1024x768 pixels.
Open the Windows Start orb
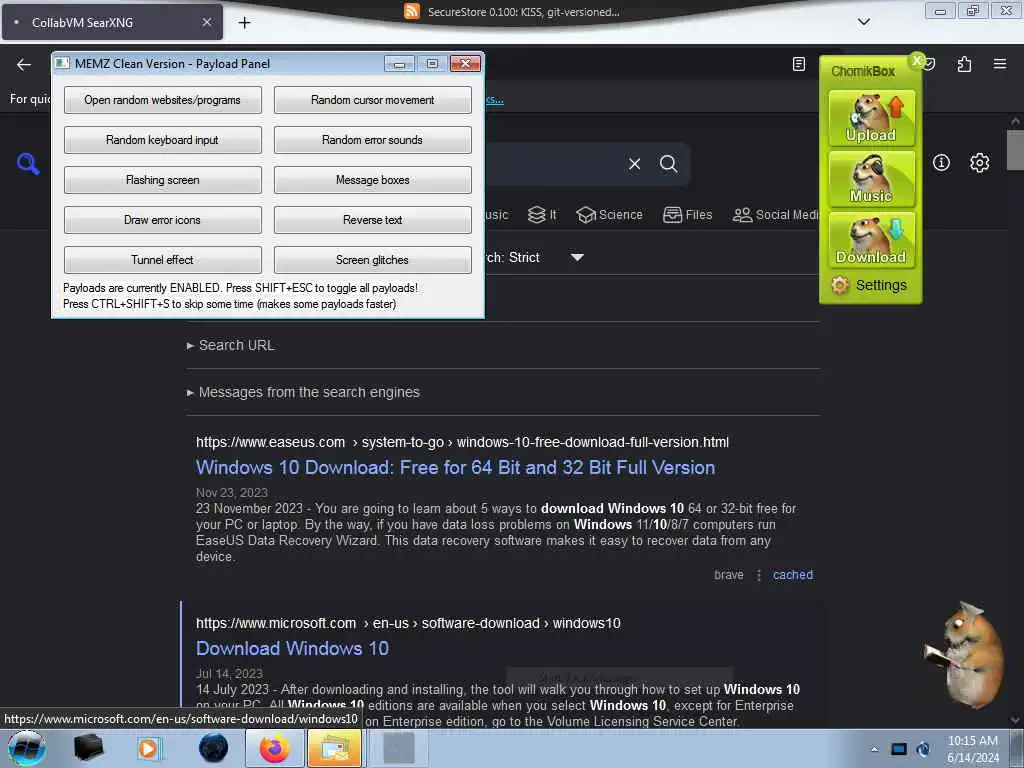tap(27, 748)
